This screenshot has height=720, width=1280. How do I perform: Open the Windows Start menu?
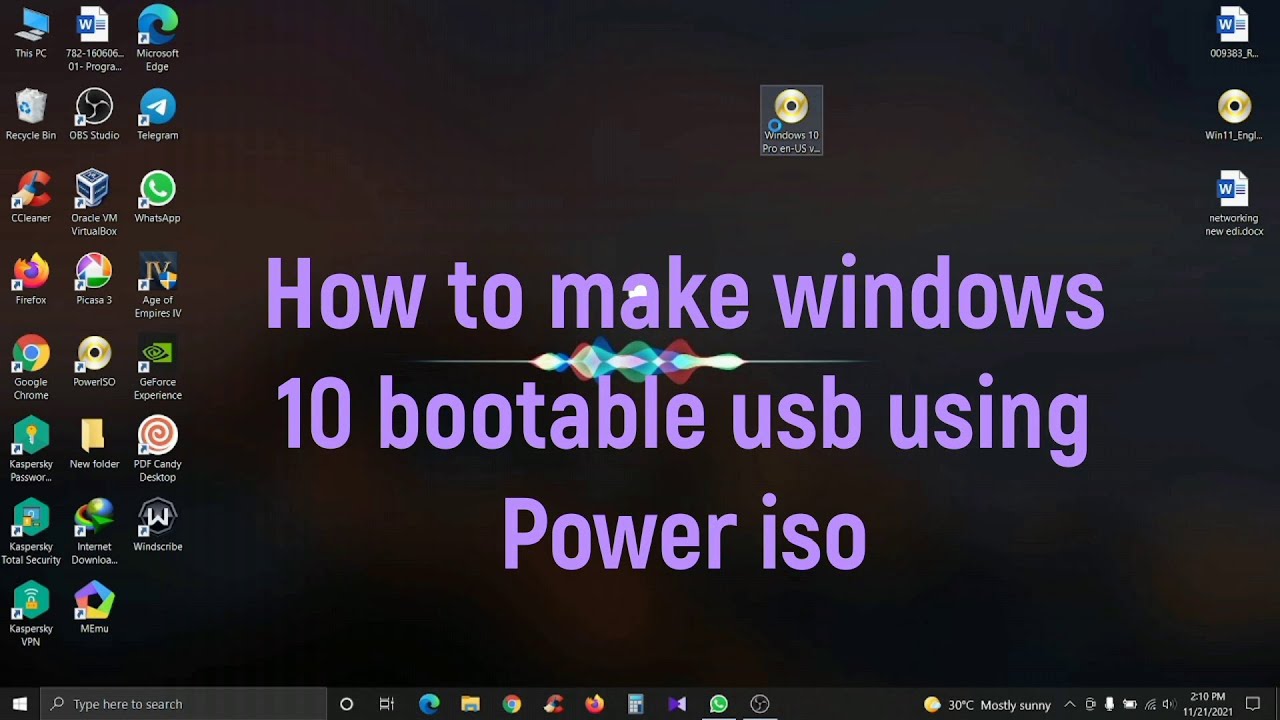19,704
